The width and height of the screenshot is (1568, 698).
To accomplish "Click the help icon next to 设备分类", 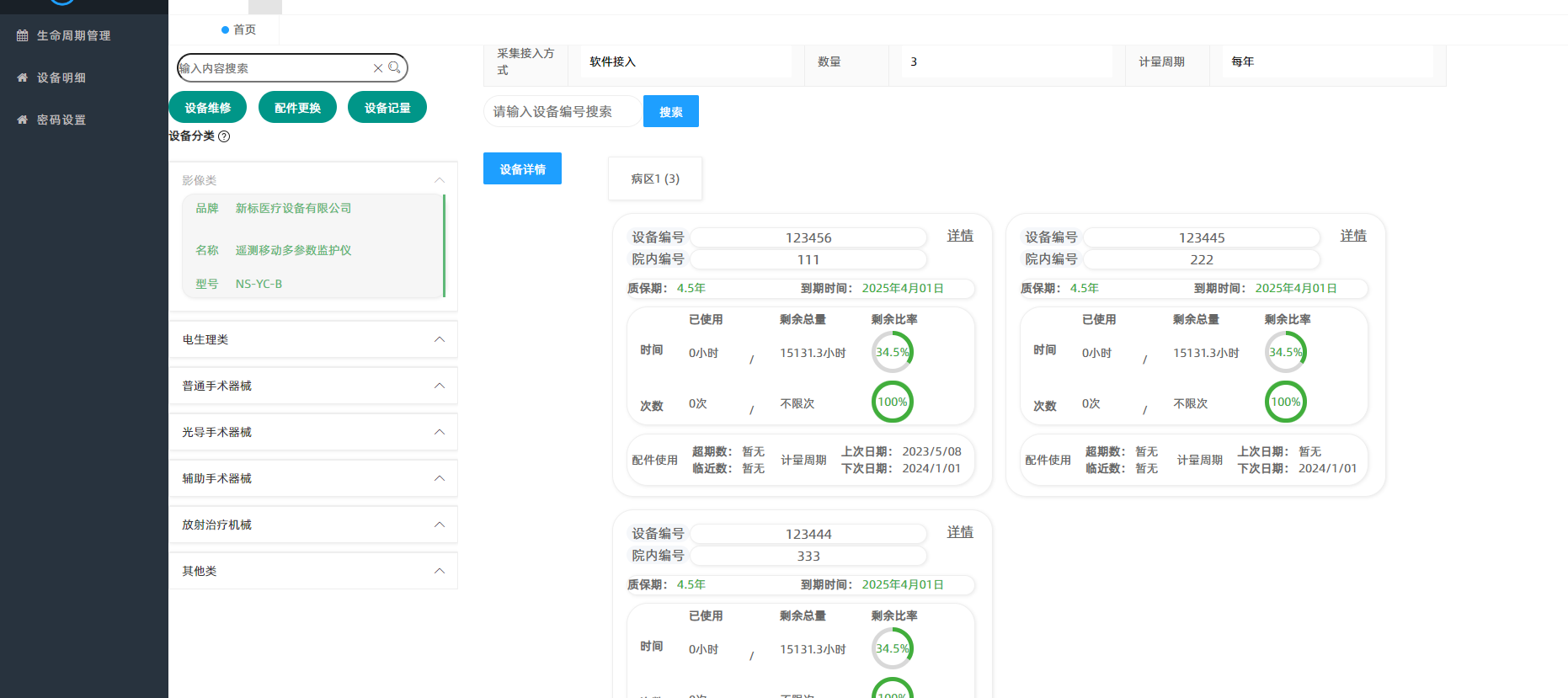I will [224, 136].
